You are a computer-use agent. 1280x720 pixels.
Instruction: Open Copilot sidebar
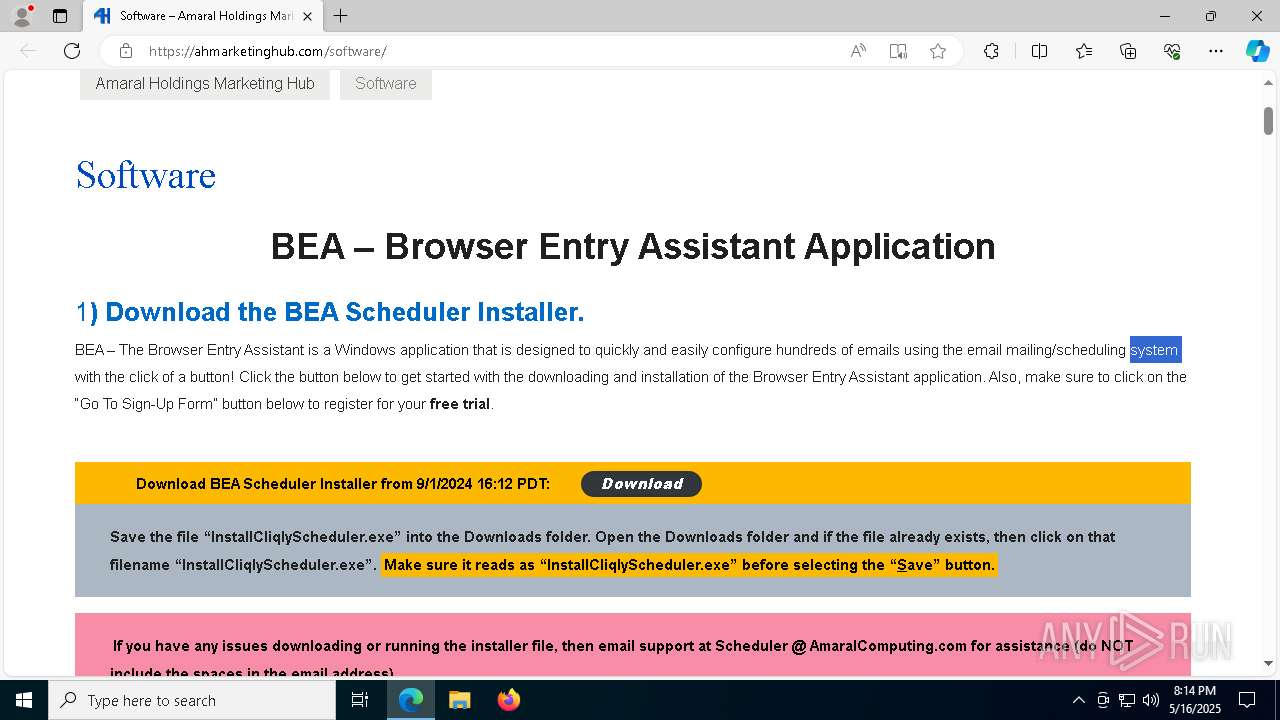click(x=1257, y=51)
